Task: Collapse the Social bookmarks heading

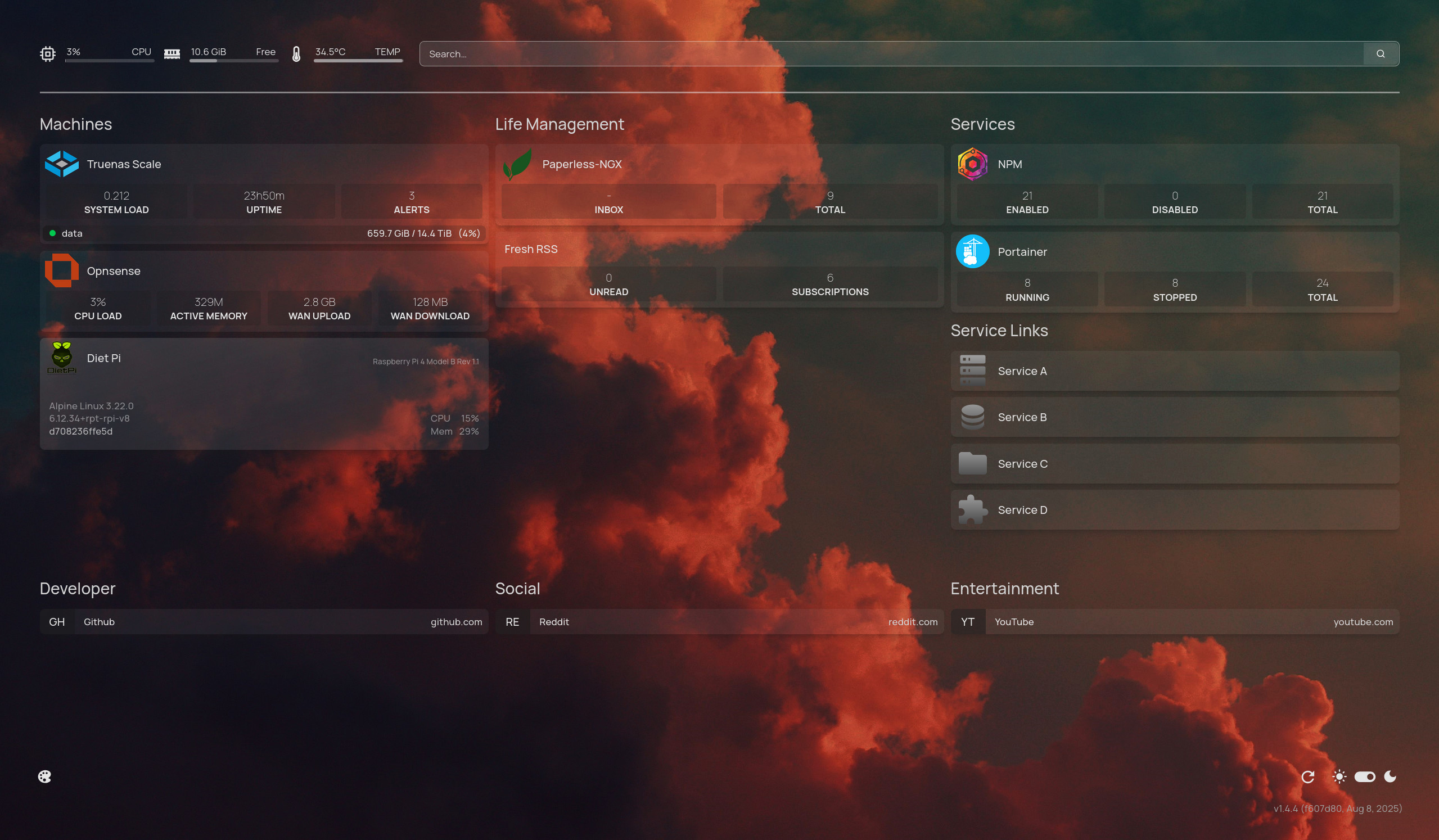Action: coord(517,588)
